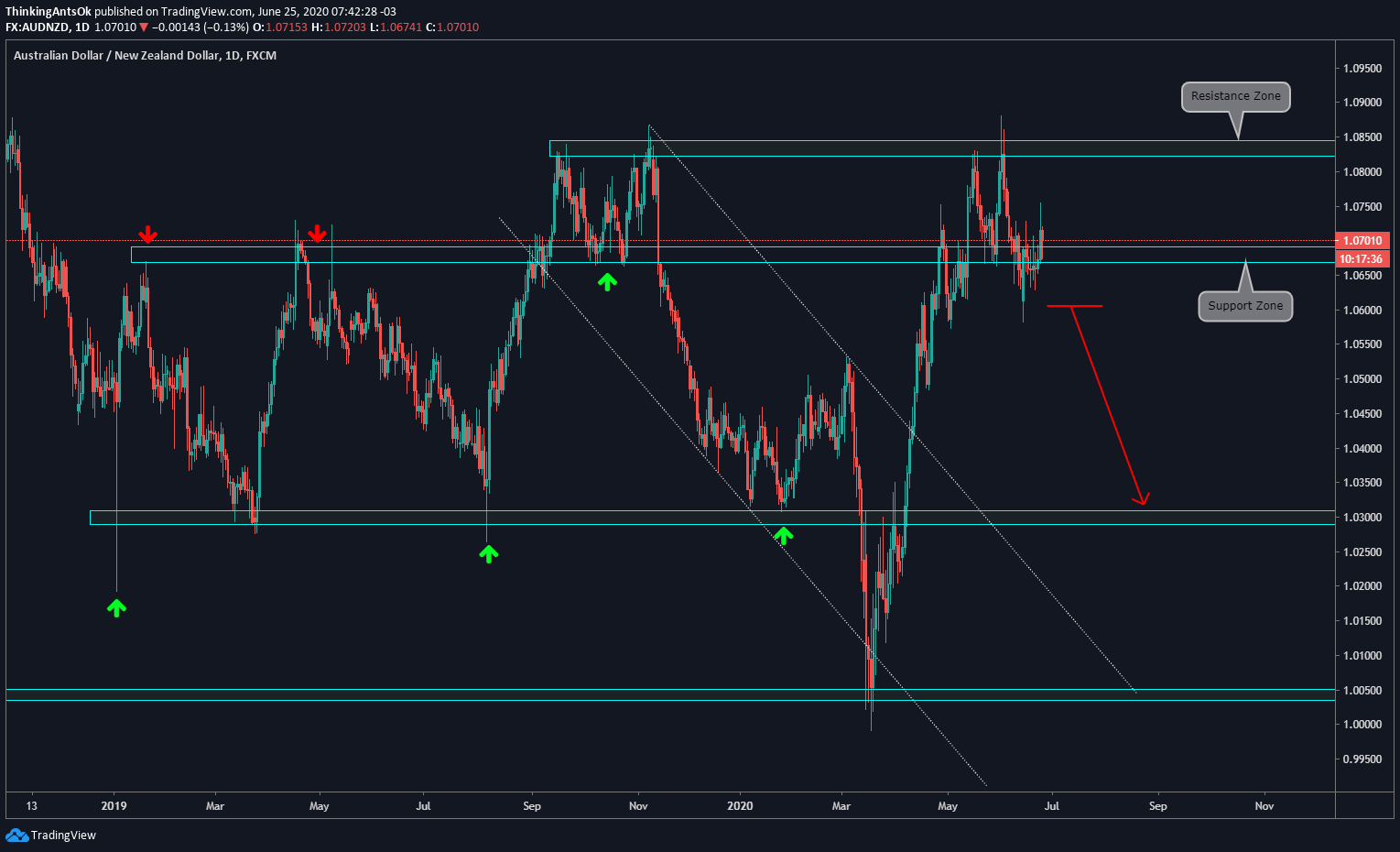Click the TradingView cloud logo icon
This screenshot has height=852, width=1400.
coord(16,835)
